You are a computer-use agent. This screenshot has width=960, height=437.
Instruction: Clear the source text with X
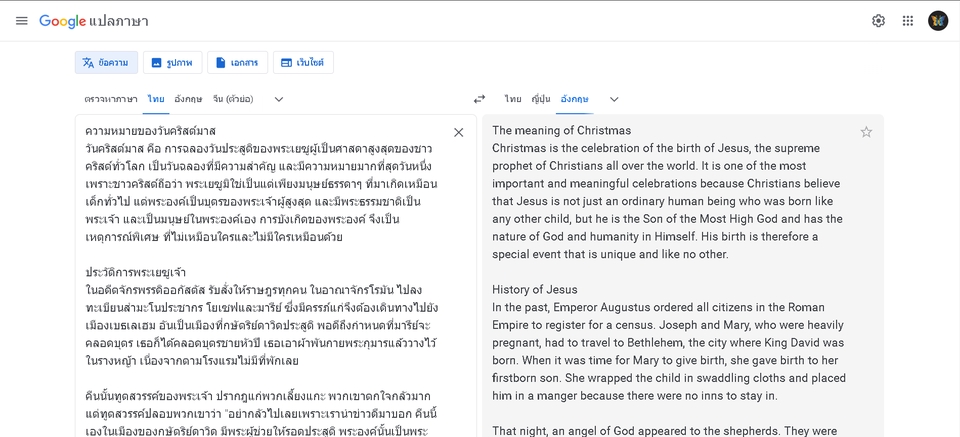pyautogui.click(x=459, y=132)
